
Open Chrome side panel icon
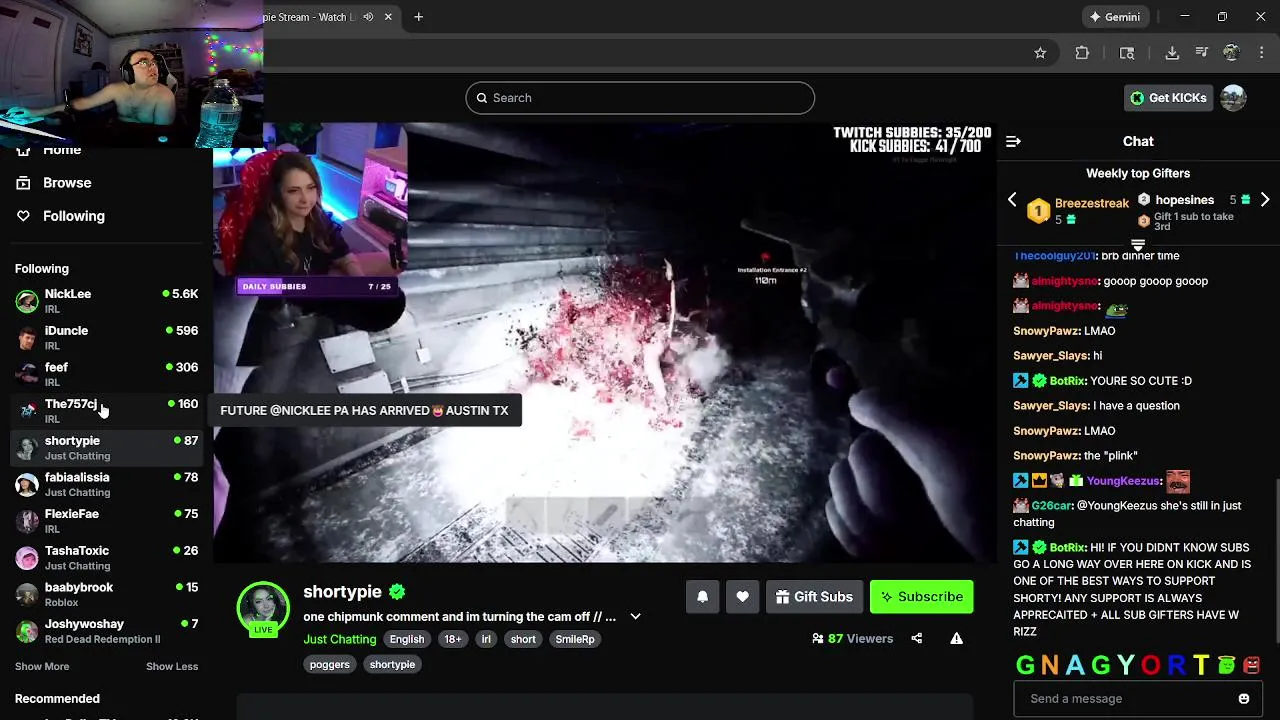click(x=1127, y=53)
